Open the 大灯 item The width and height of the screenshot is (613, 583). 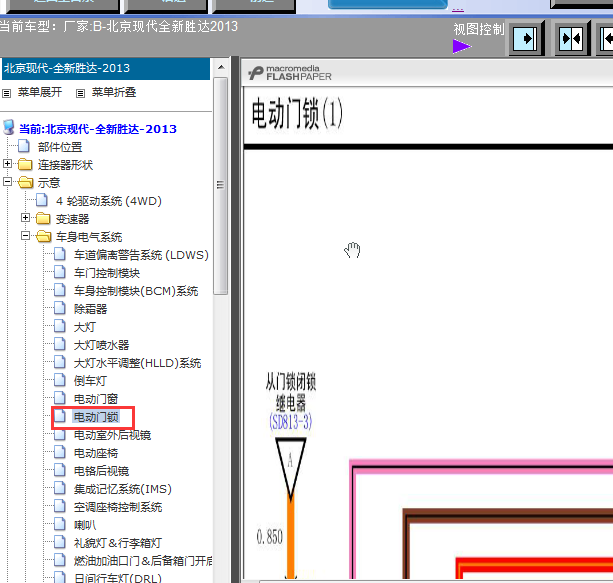tap(85, 327)
